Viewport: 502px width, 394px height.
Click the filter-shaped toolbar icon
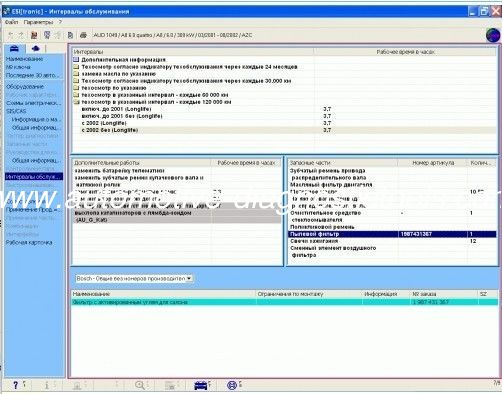pos(47,35)
